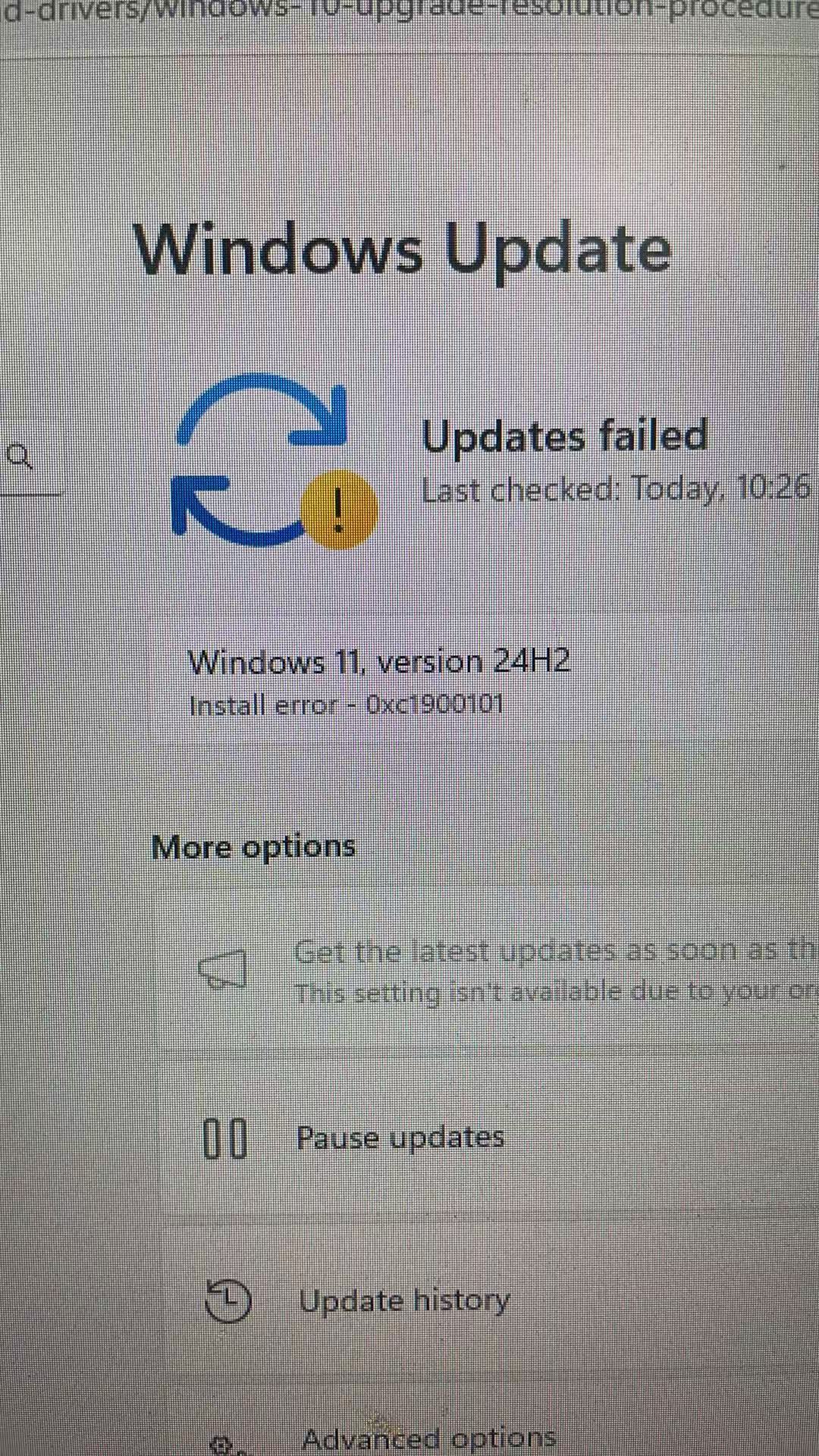Click the install error code 0xc1900101

pos(435,704)
